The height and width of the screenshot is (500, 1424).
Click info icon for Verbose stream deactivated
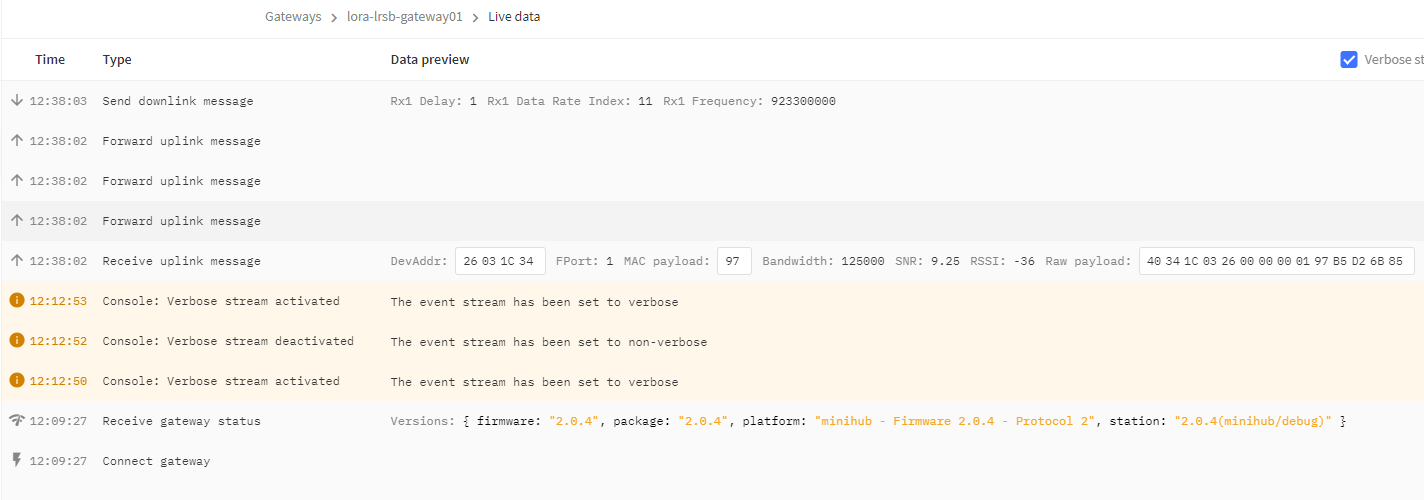coord(16,341)
